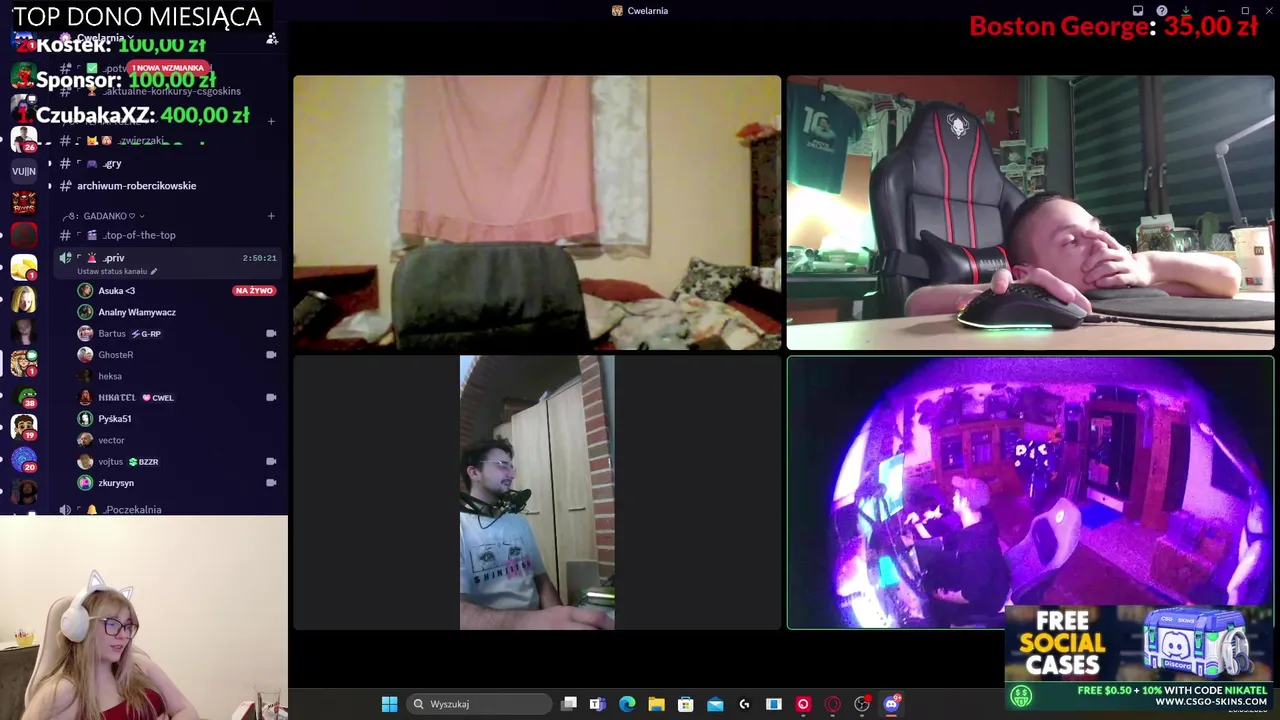Focus the brick wall webcam tile

(537, 493)
